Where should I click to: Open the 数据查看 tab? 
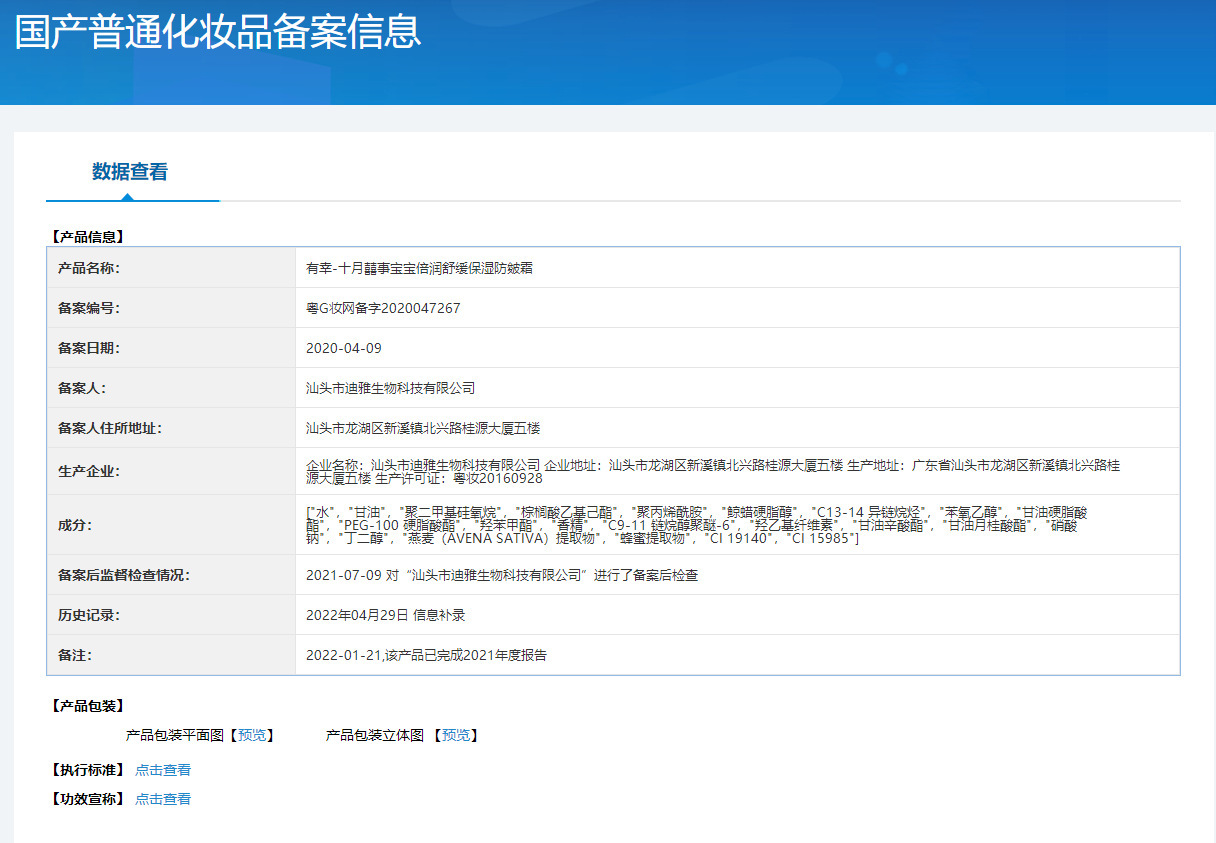click(x=130, y=172)
